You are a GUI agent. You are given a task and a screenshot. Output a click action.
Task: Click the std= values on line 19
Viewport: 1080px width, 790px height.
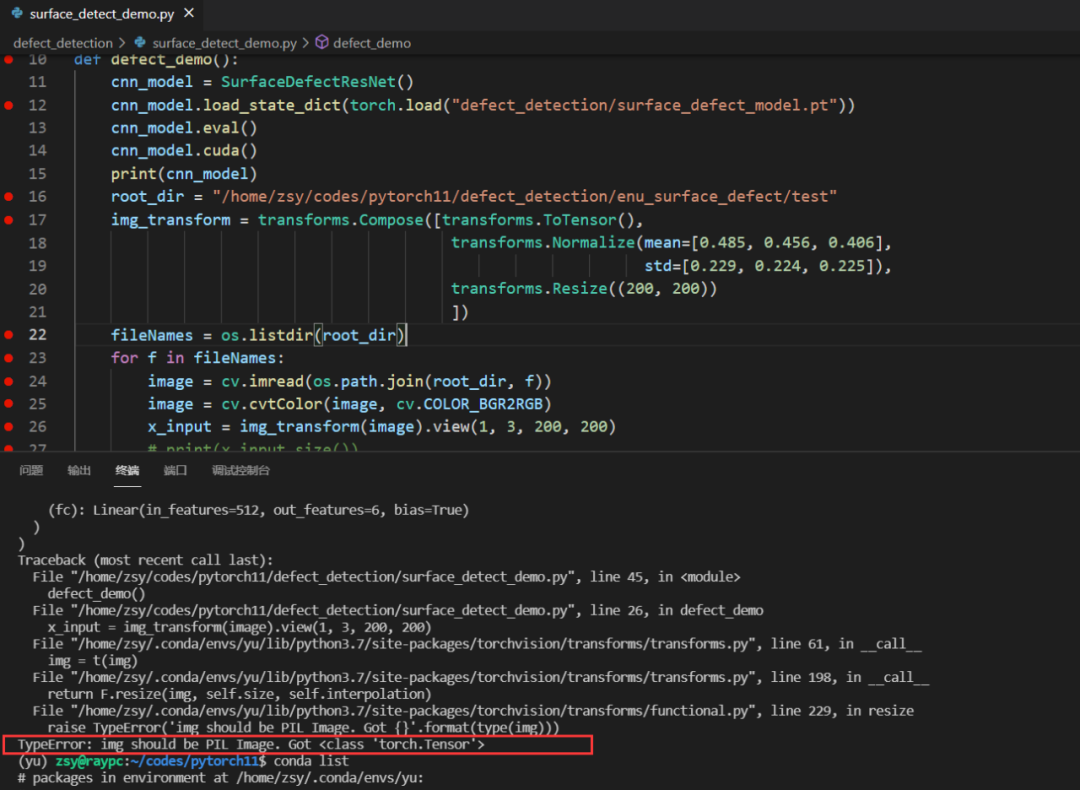pos(768,266)
